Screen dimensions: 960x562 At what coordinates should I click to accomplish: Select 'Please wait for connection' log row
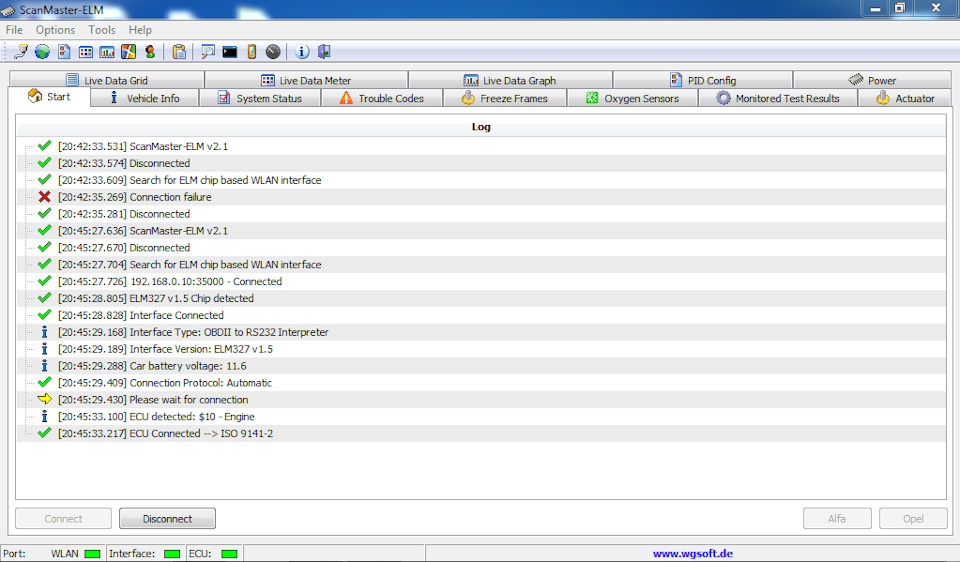point(481,400)
